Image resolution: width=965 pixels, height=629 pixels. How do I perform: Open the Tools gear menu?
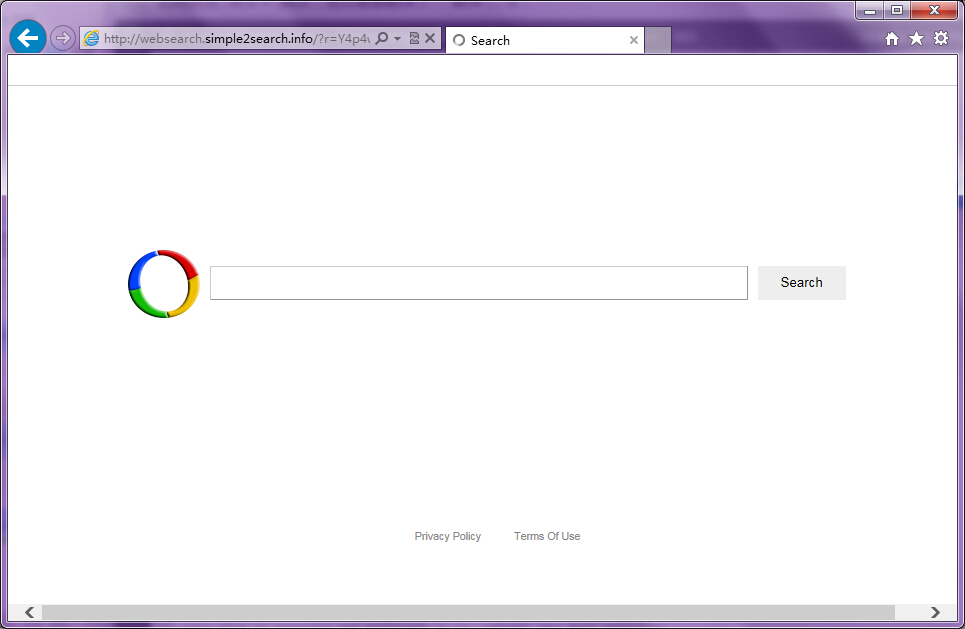[941, 39]
